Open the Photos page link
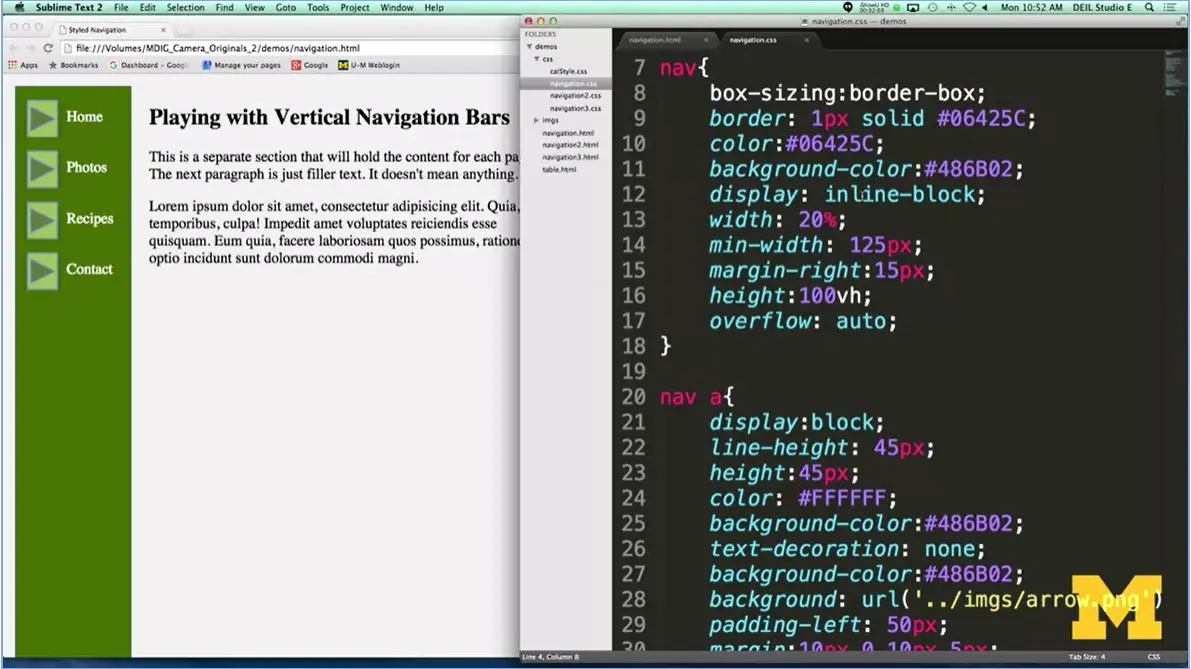The image size is (1191, 669). [87, 167]
